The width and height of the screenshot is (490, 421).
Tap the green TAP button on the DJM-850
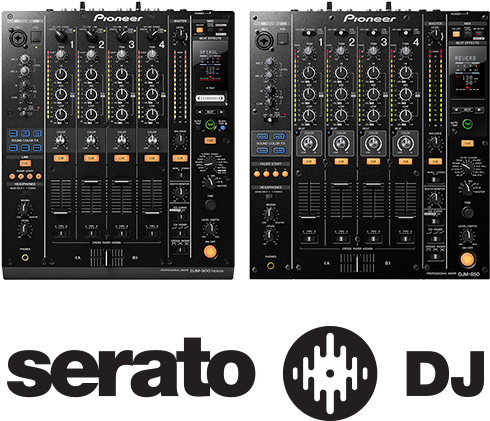point(467,124)
